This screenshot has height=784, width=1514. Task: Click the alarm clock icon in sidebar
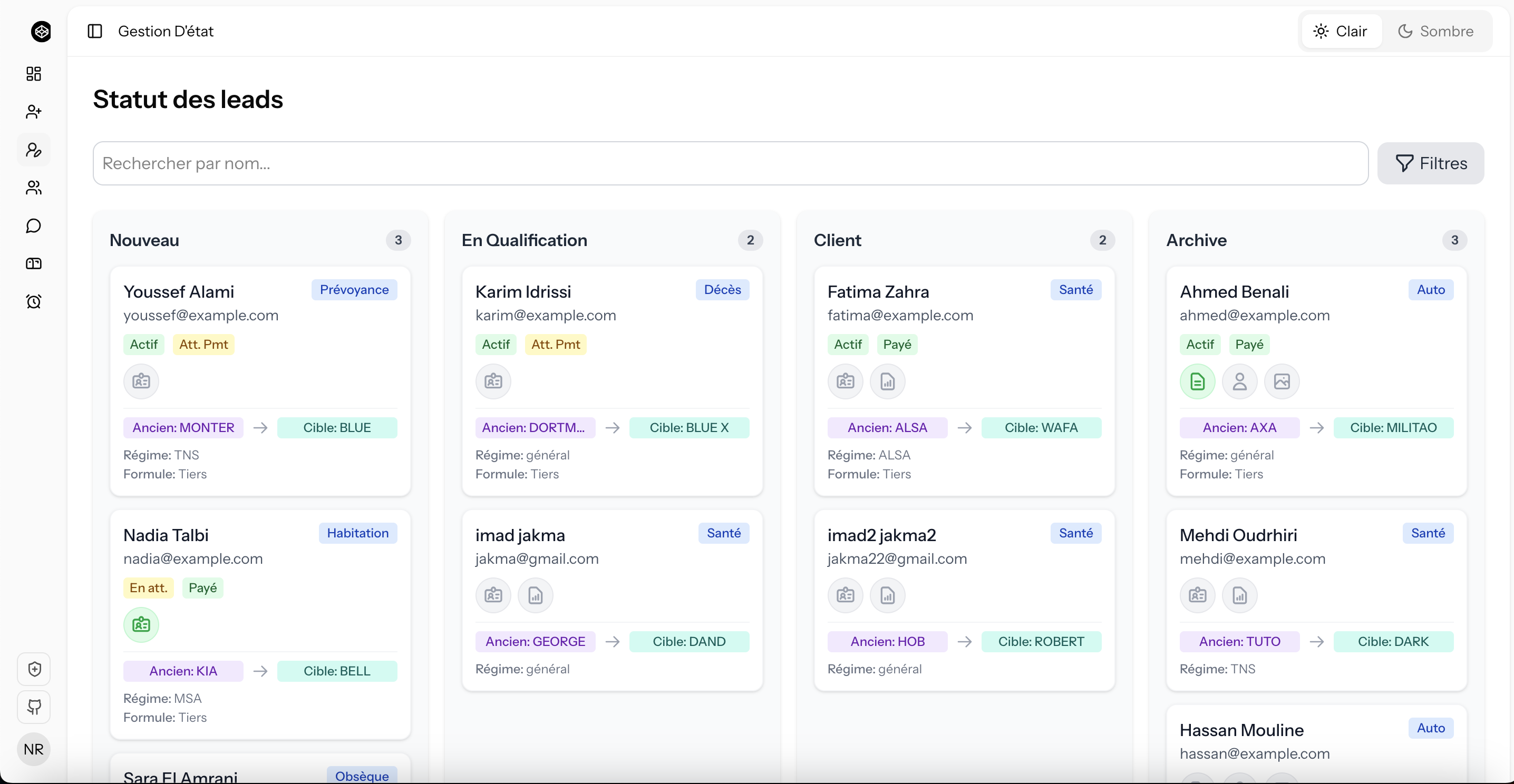click(x=34, y=301)
